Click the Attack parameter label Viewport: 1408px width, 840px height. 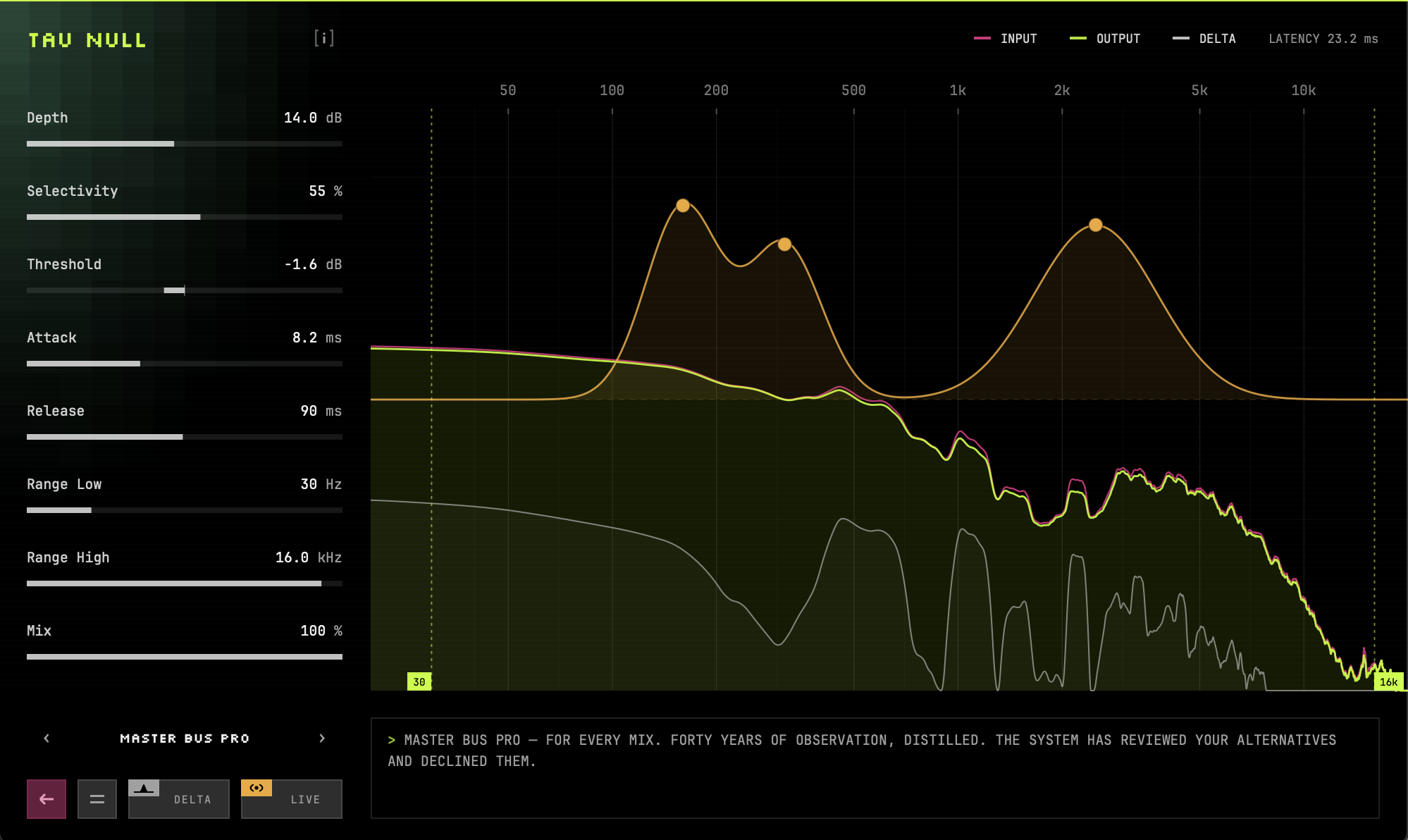(51, 338)
